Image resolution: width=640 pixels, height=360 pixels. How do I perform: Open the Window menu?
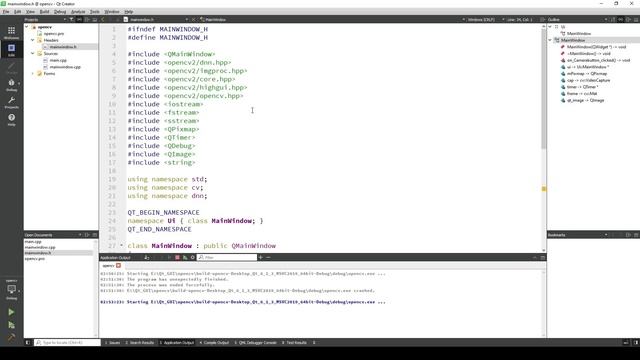click(112, 11)
